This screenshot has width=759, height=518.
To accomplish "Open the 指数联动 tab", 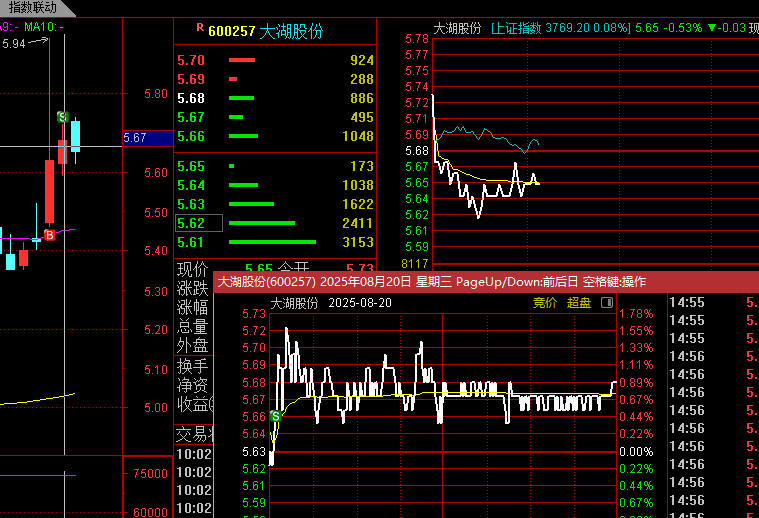I will (x=32, y=7).
